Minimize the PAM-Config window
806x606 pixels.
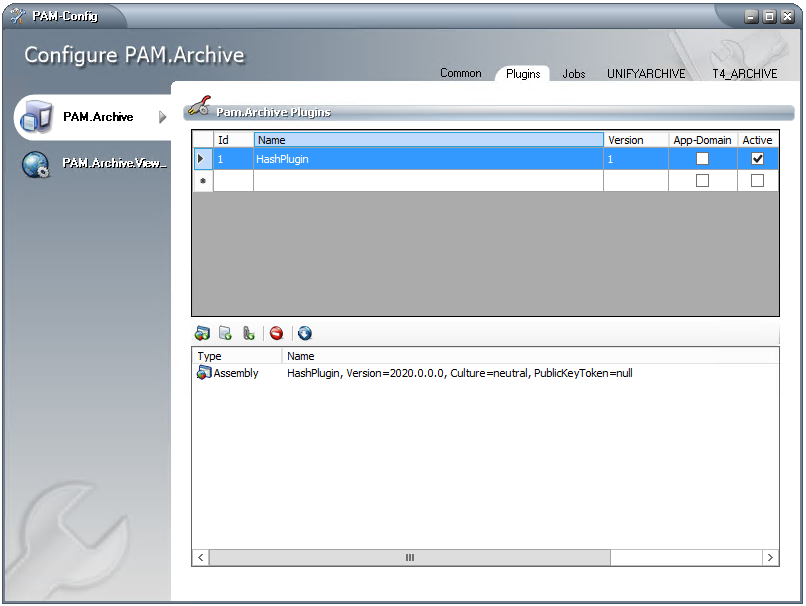tap(752, 16)
